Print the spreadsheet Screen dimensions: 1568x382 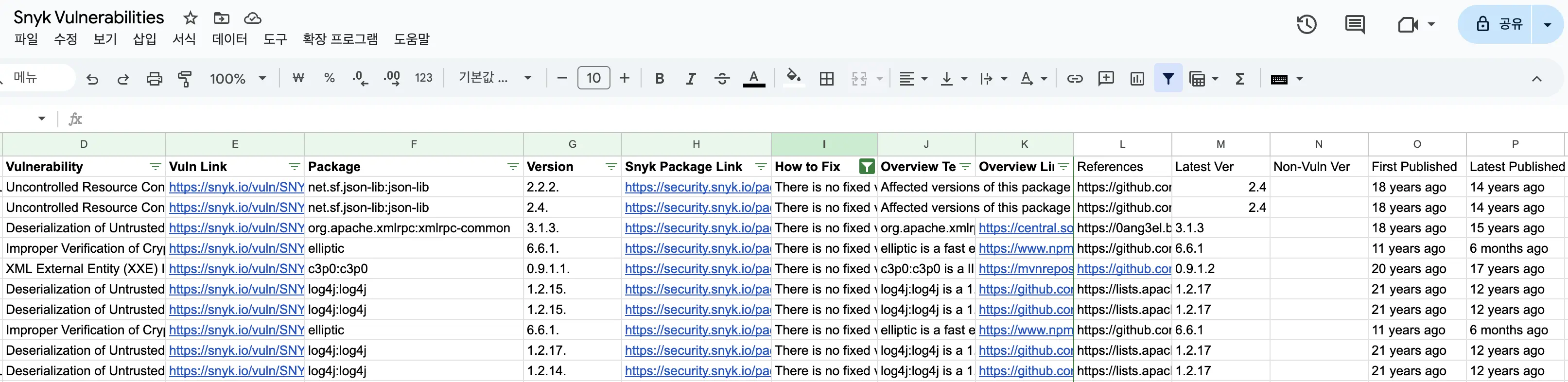155,78
